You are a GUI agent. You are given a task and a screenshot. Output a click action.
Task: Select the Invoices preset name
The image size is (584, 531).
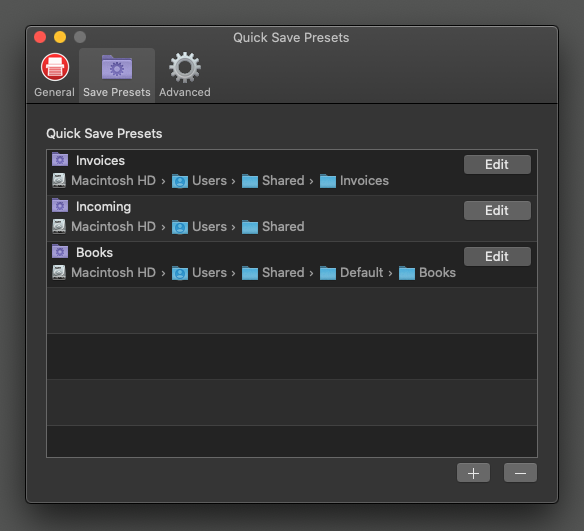click(x=100, y=160)
